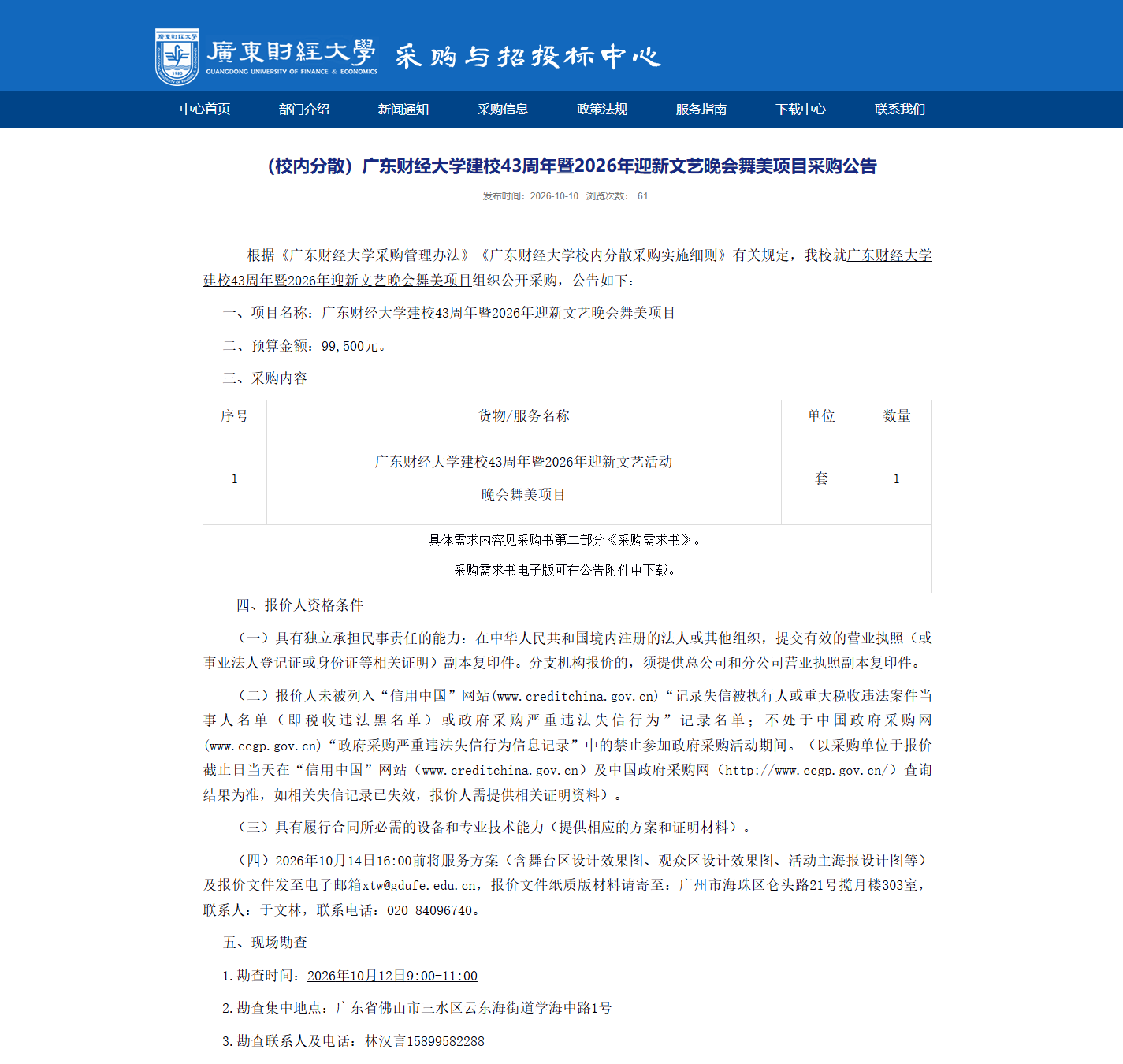Image resolution: width=1123 pixels, height=1064 pixels.
Task: Click the underlined project name in first paragraph
Action: coord(567,268)
